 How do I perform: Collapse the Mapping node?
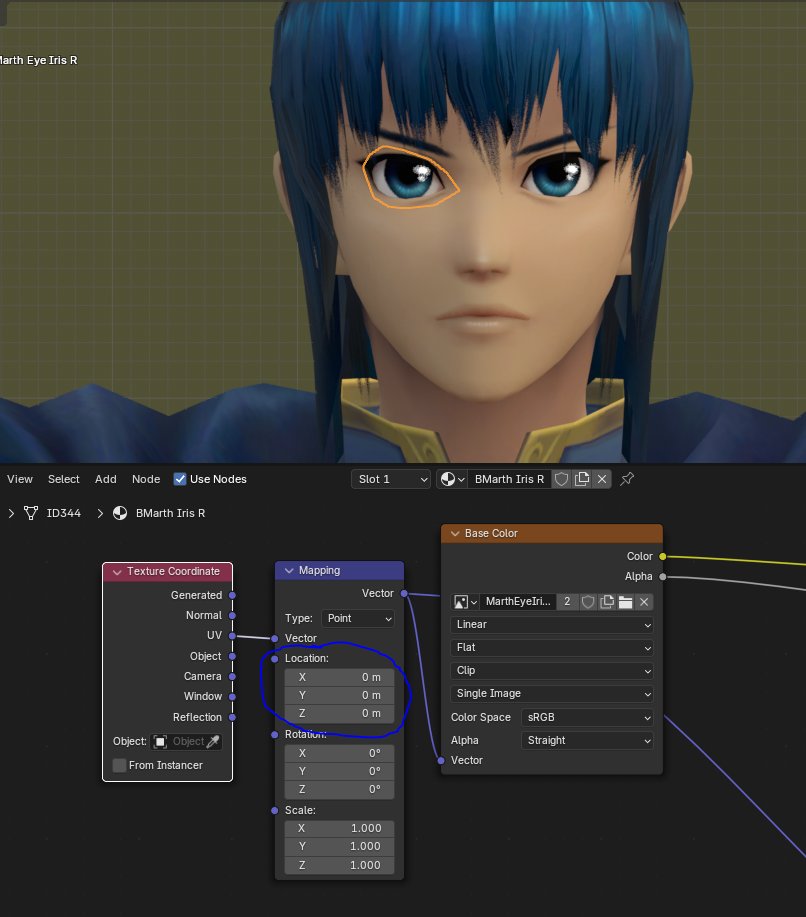tap(289, 570)
